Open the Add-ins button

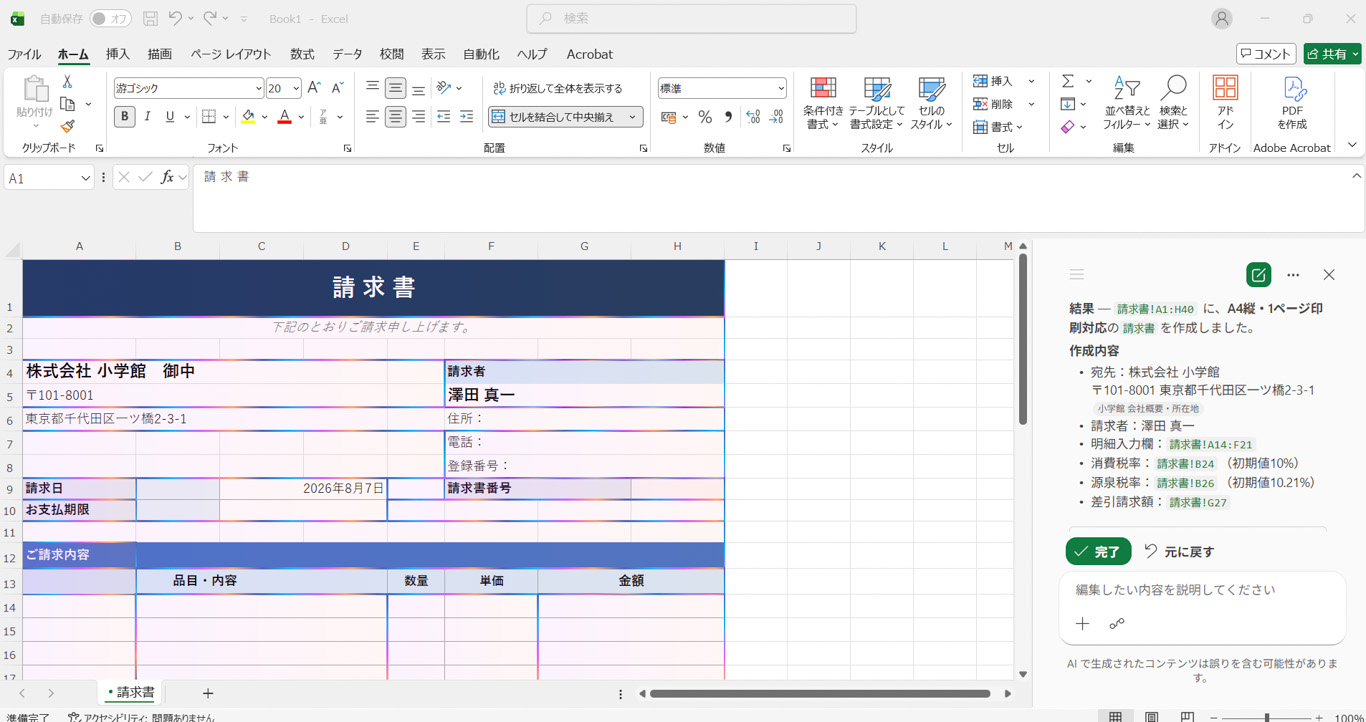pos(1225,103)
